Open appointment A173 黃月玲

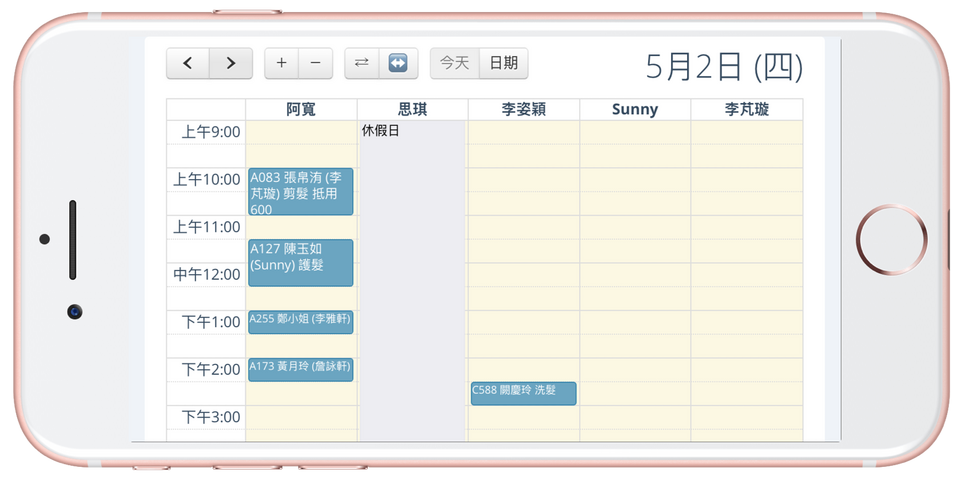point(300,369)
